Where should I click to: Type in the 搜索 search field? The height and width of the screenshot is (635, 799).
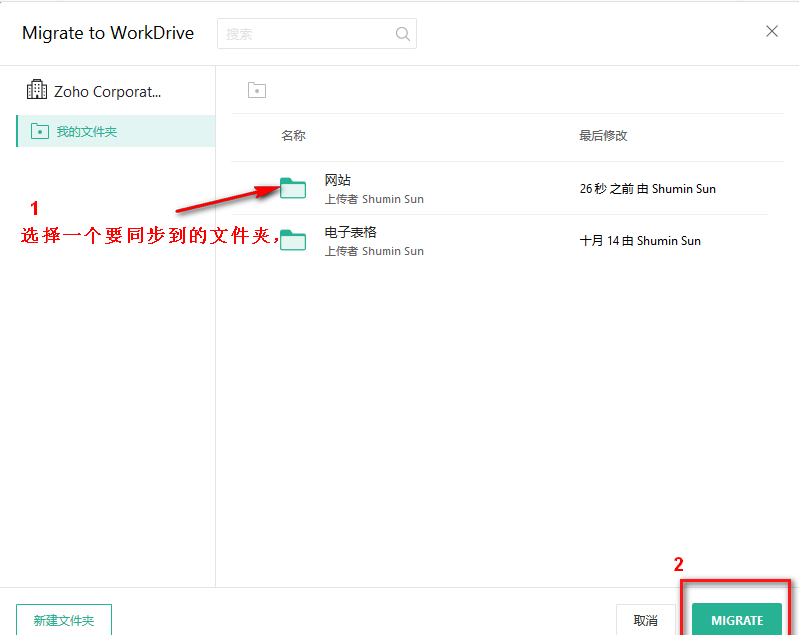(316, 34)
